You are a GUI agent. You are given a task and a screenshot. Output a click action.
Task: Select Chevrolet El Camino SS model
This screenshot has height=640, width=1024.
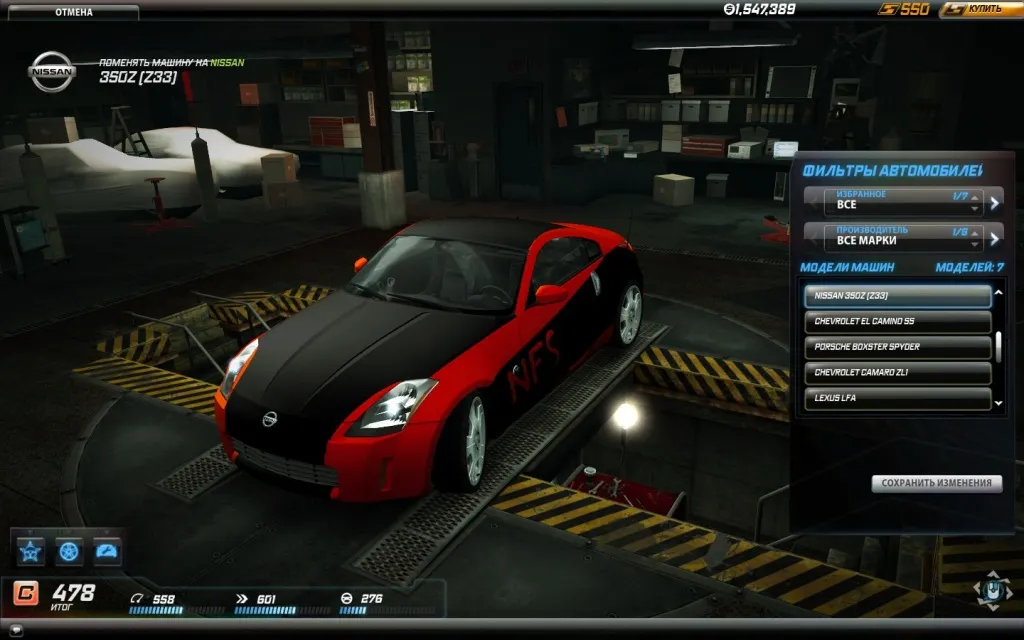point(898,321)
